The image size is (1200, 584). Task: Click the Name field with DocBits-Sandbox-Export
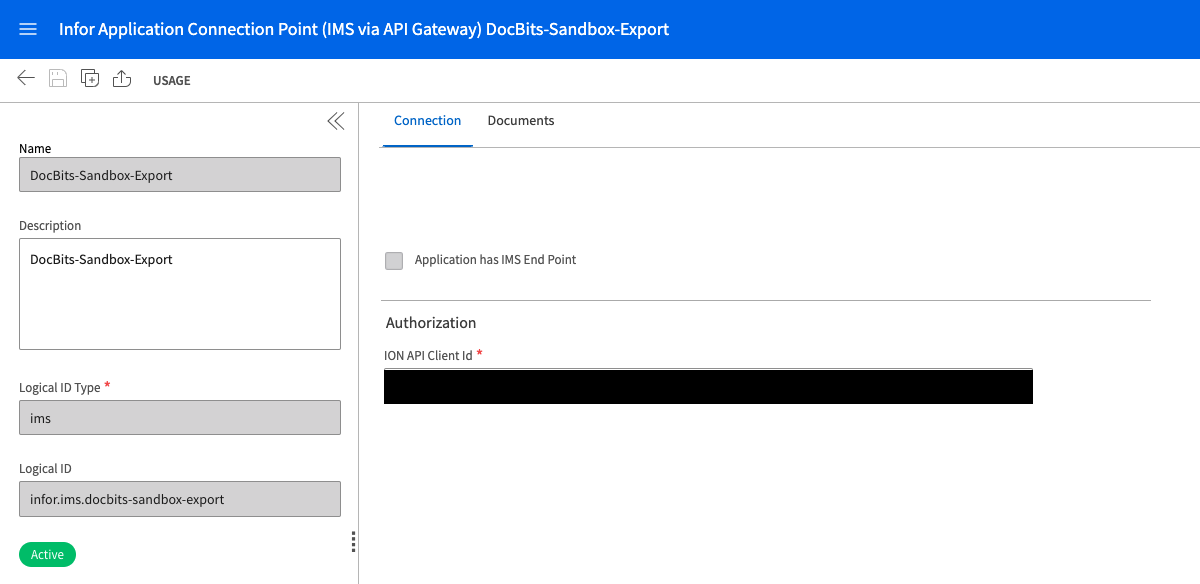click(x=180, y=175)
